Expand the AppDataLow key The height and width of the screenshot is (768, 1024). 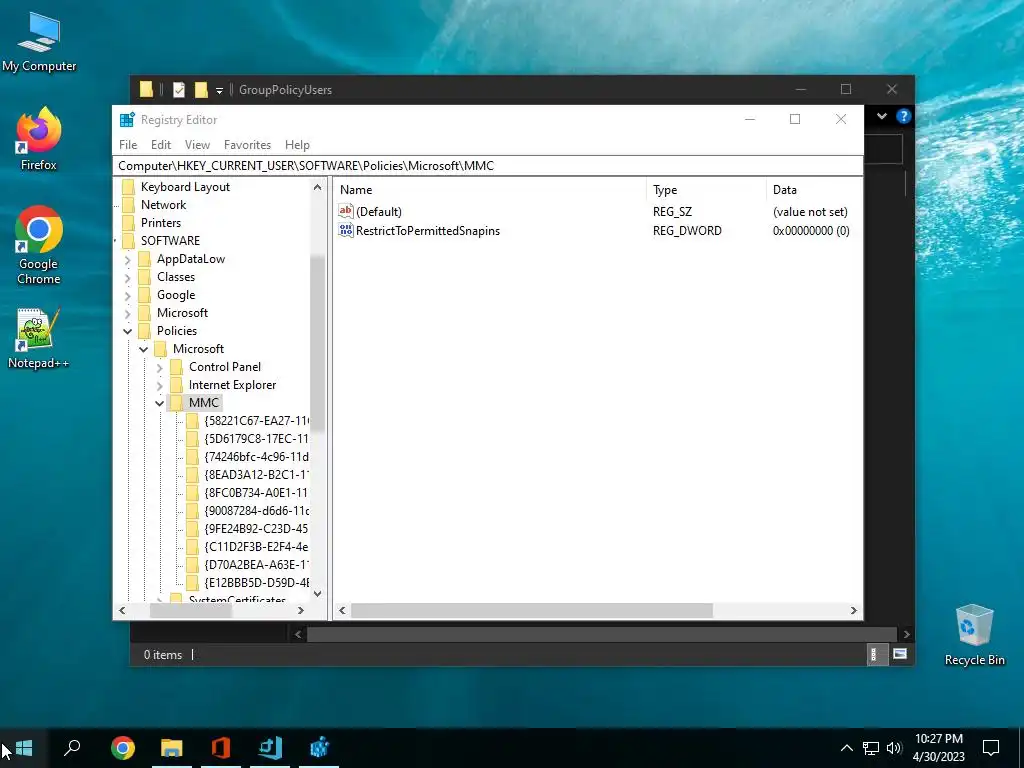(x=128, y=259)
